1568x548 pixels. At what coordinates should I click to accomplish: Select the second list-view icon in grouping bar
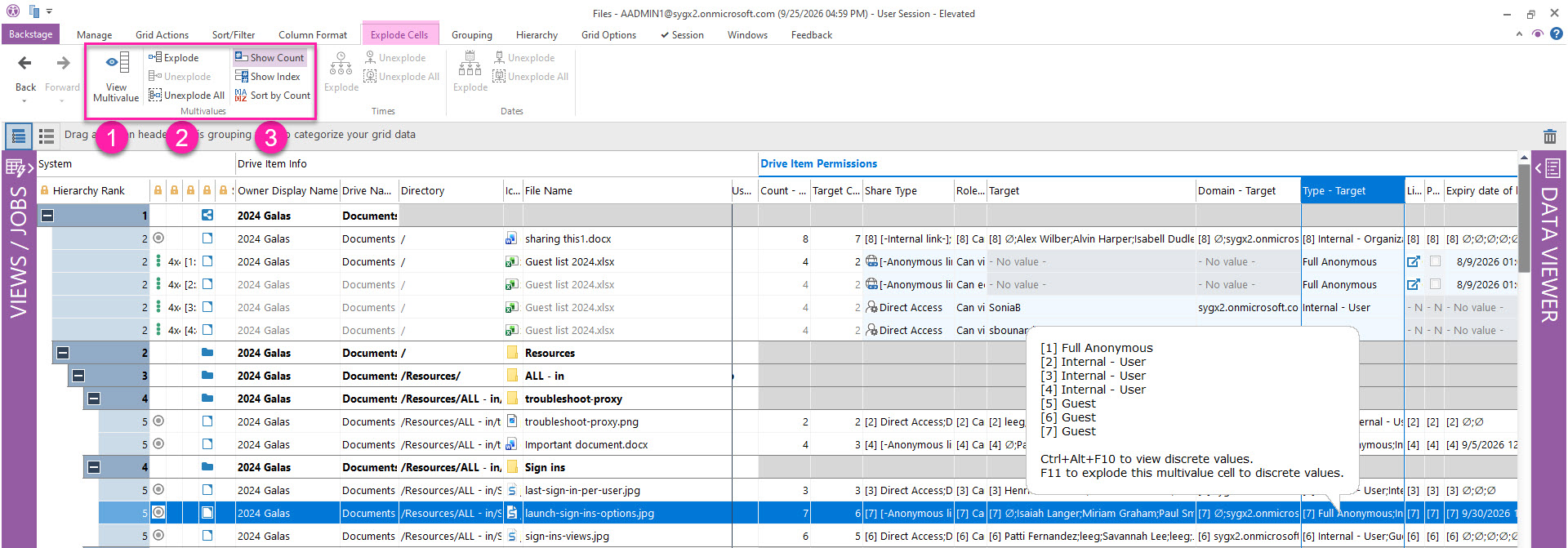[x=47, y=136]
